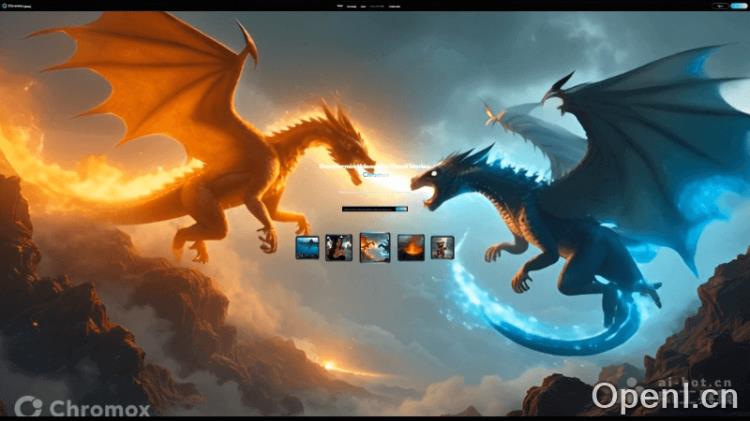750x421 pixels.
Task: Select the small creature character thumbnail
Action: point(442,247)
